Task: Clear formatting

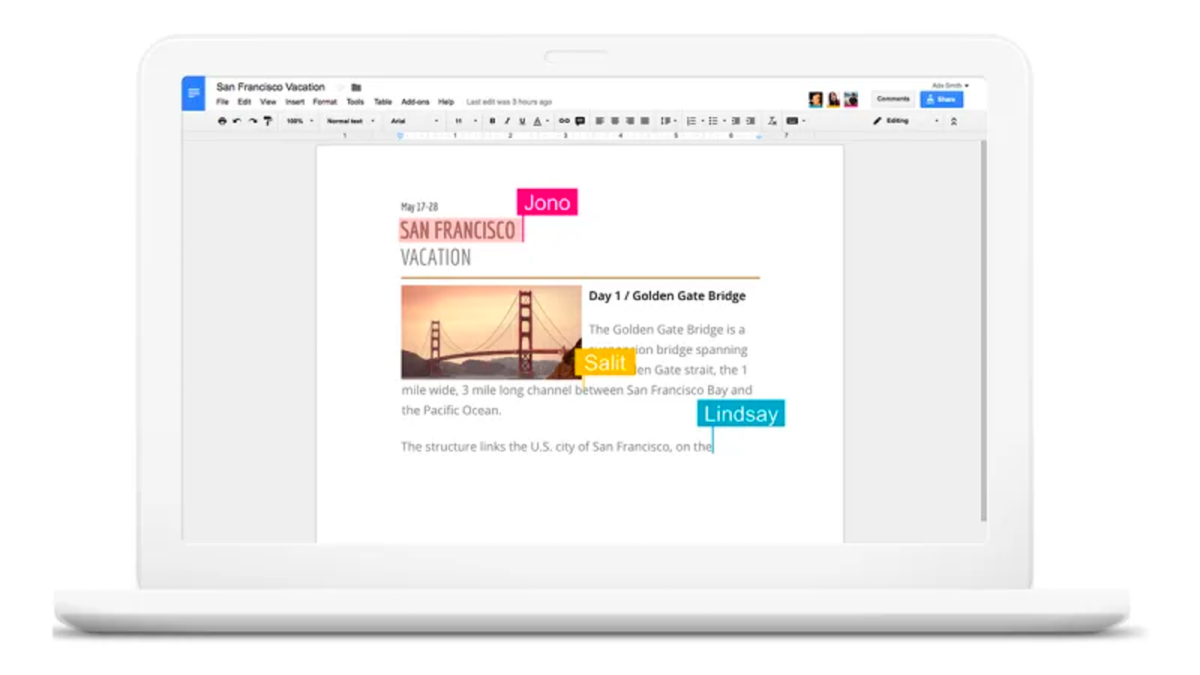Action: (x=772, y=121)
